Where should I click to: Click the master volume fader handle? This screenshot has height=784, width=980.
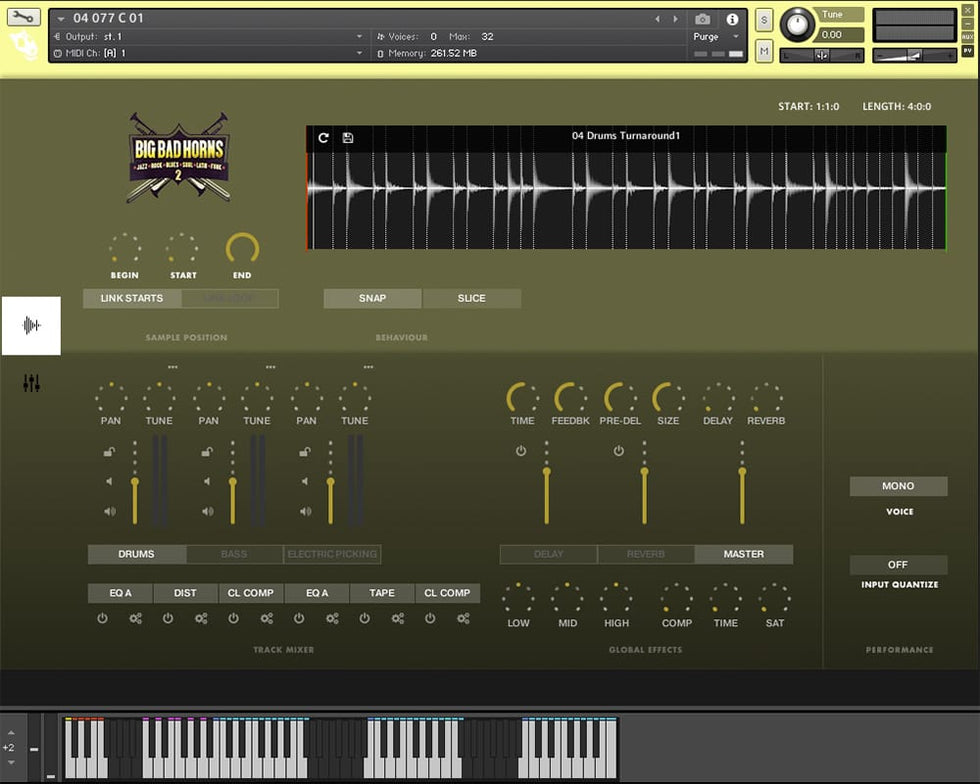[742, 470]
